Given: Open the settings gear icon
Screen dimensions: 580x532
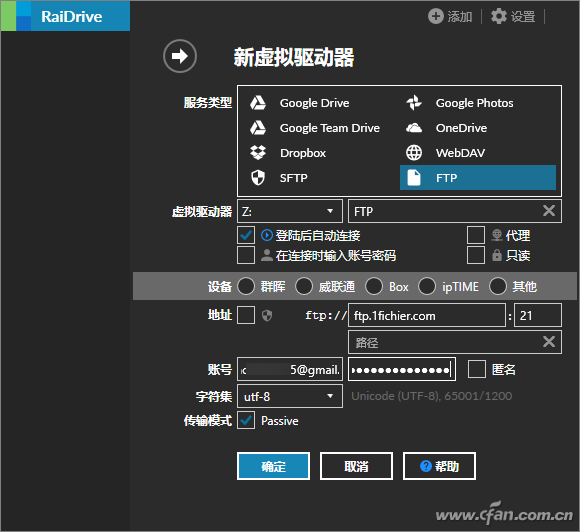Looking at the screenshot, I should [499, 16].
